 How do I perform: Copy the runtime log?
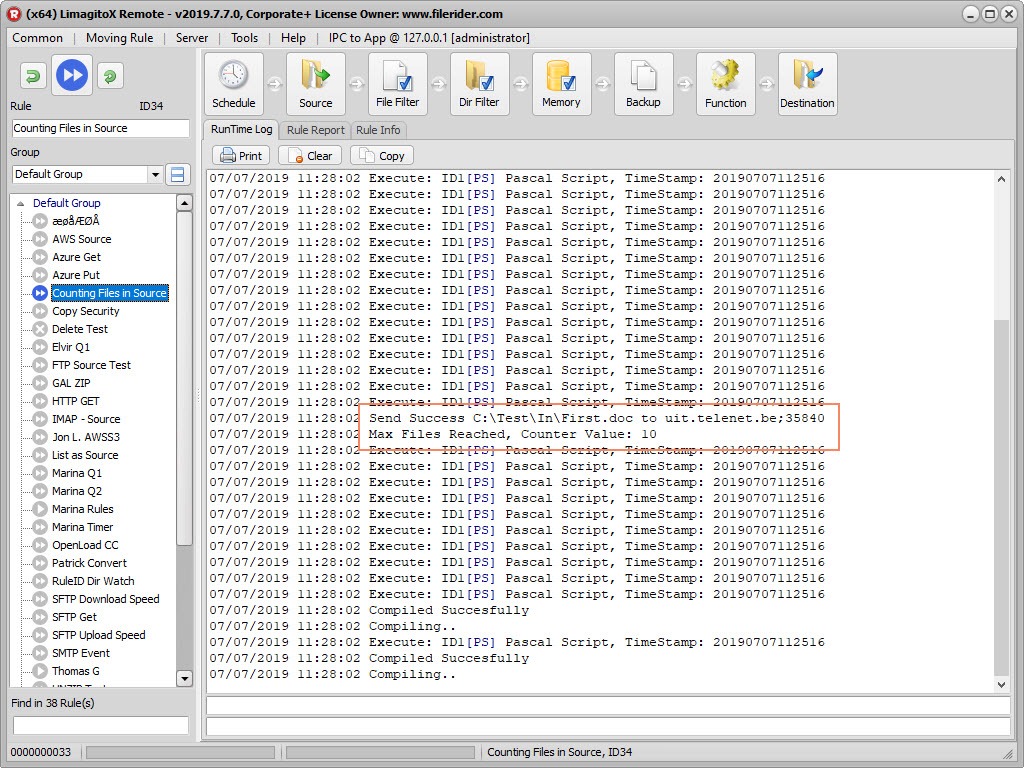tap(382, 155)
